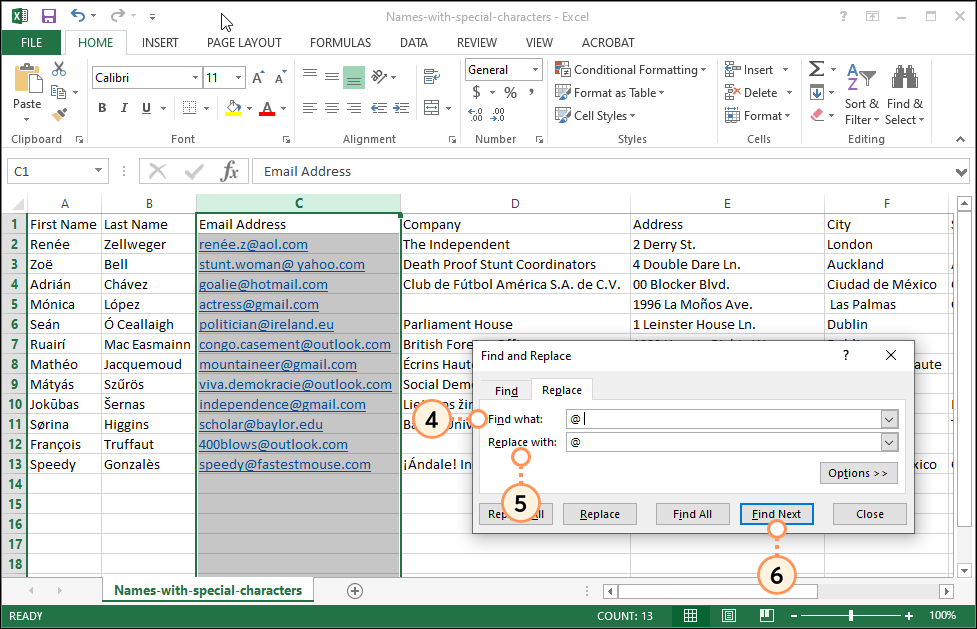Toggle Middle Align vertical alignment
977x629 pixels.
[331, 77]
